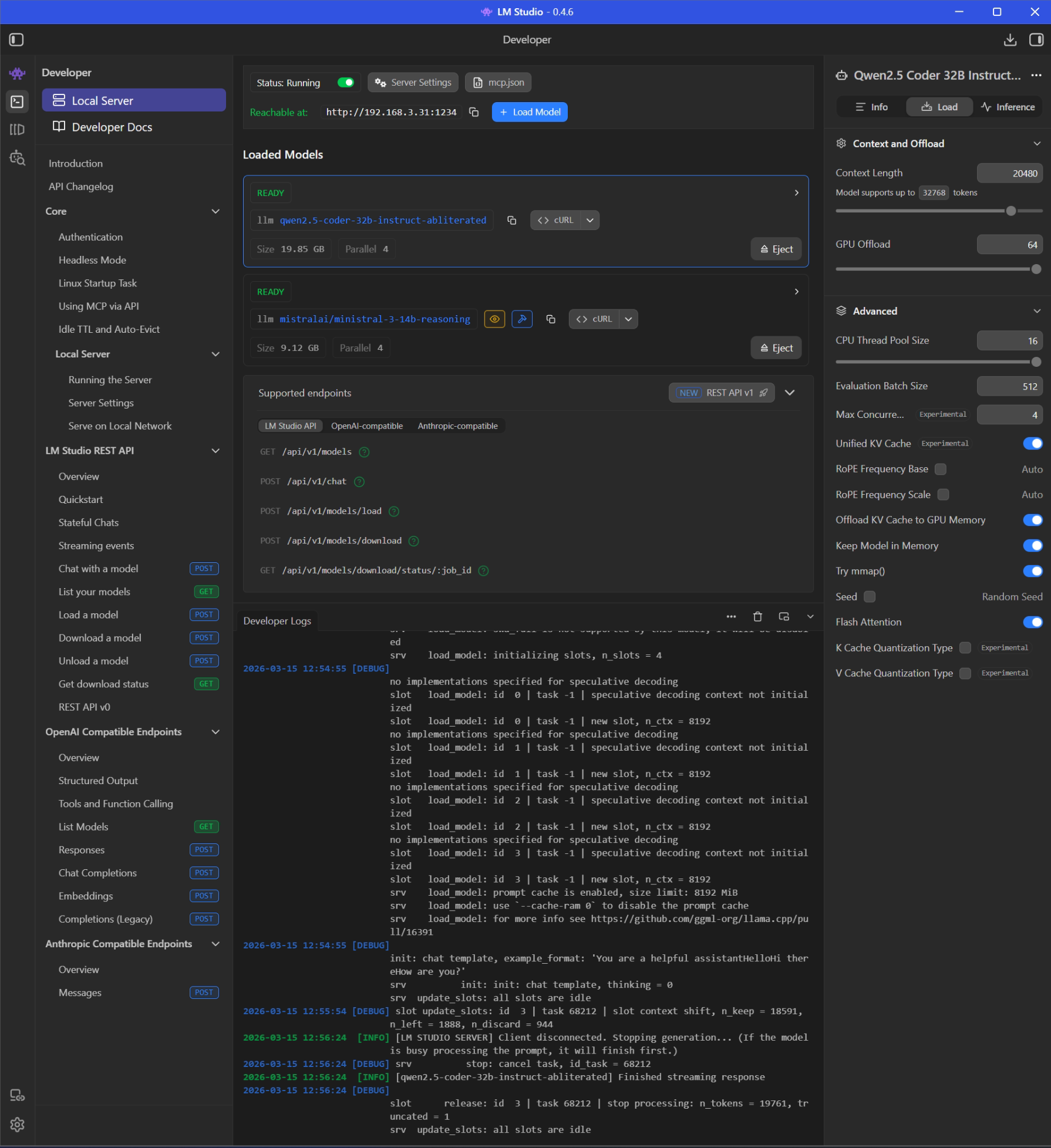Open the model search icon in sidebar
The image size is (1051, 1148).
coord(17,158)
